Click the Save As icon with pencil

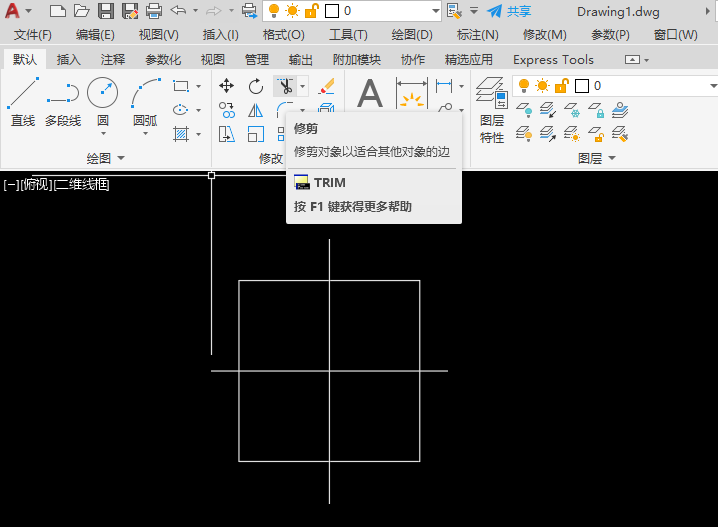tap(130, 11)
